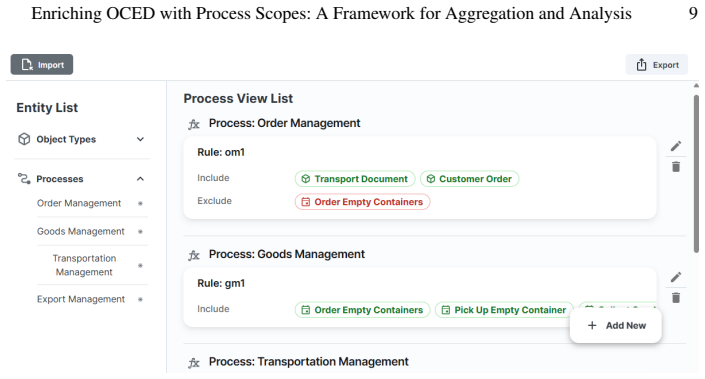Click the Export button
The height and width of the screenshot is (379, 705).
pyautogui.click(x=656, y=65)
